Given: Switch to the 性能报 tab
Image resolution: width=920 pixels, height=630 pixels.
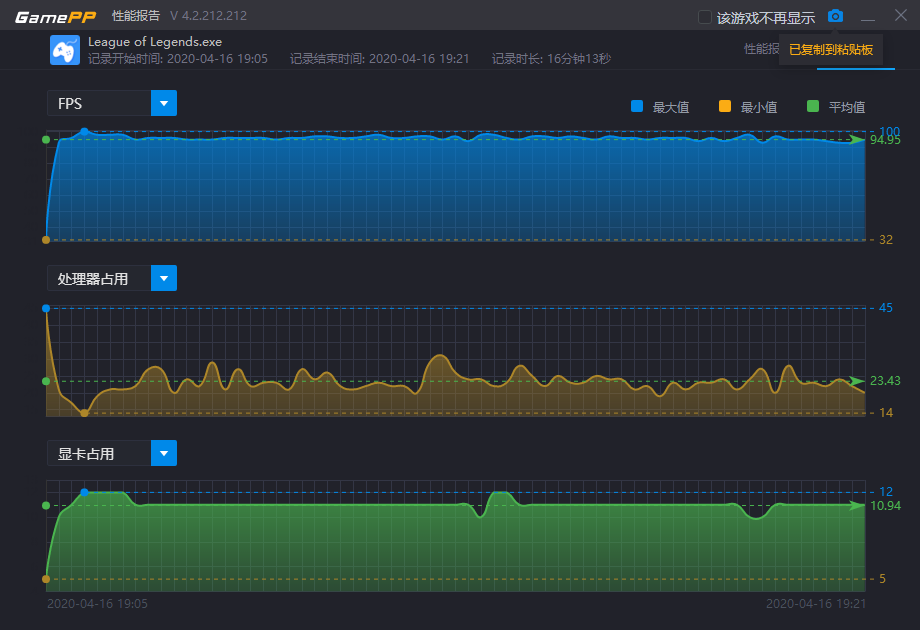Looking at the screenshot, I should [x=761, y=48].
